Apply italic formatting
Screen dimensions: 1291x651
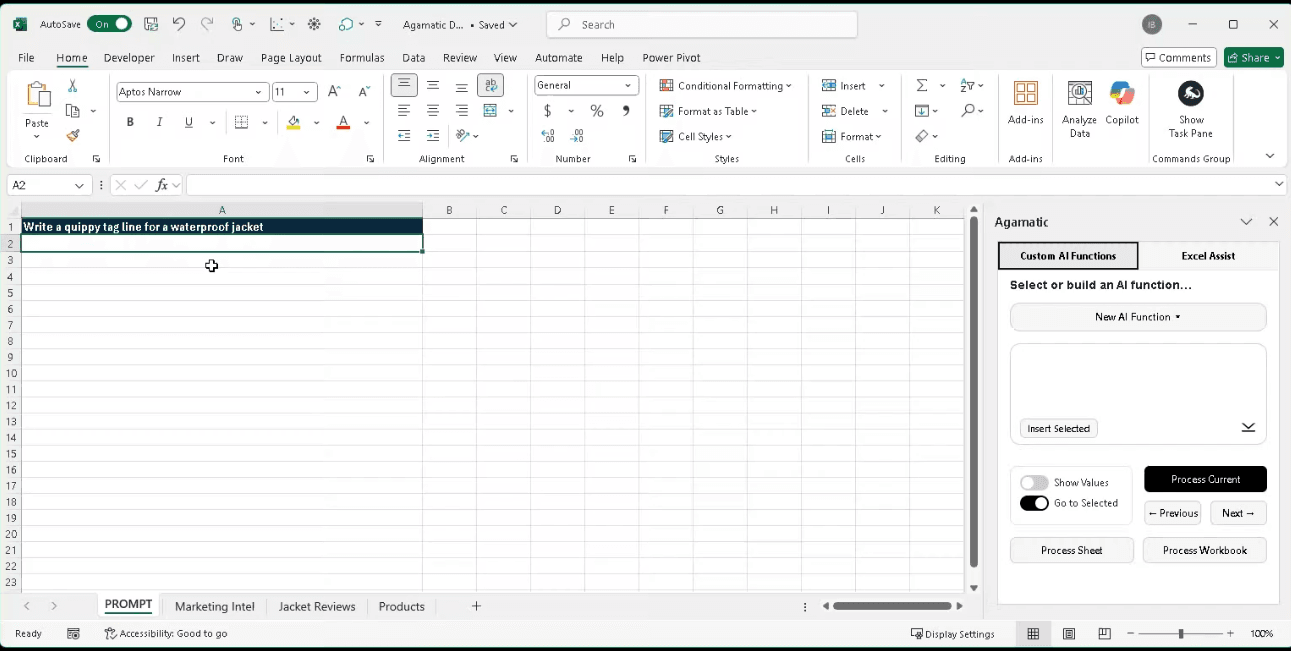tap(159, 121)
